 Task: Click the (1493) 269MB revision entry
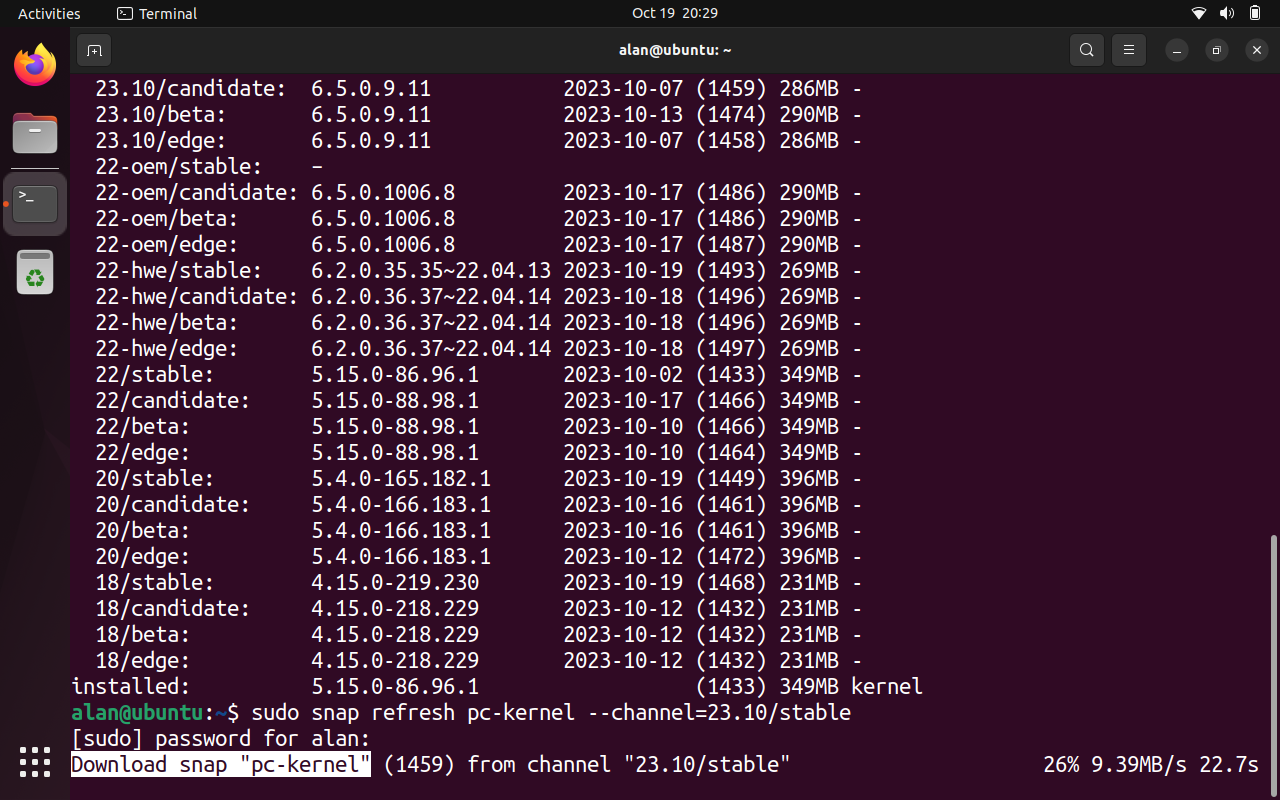(767, 271)
